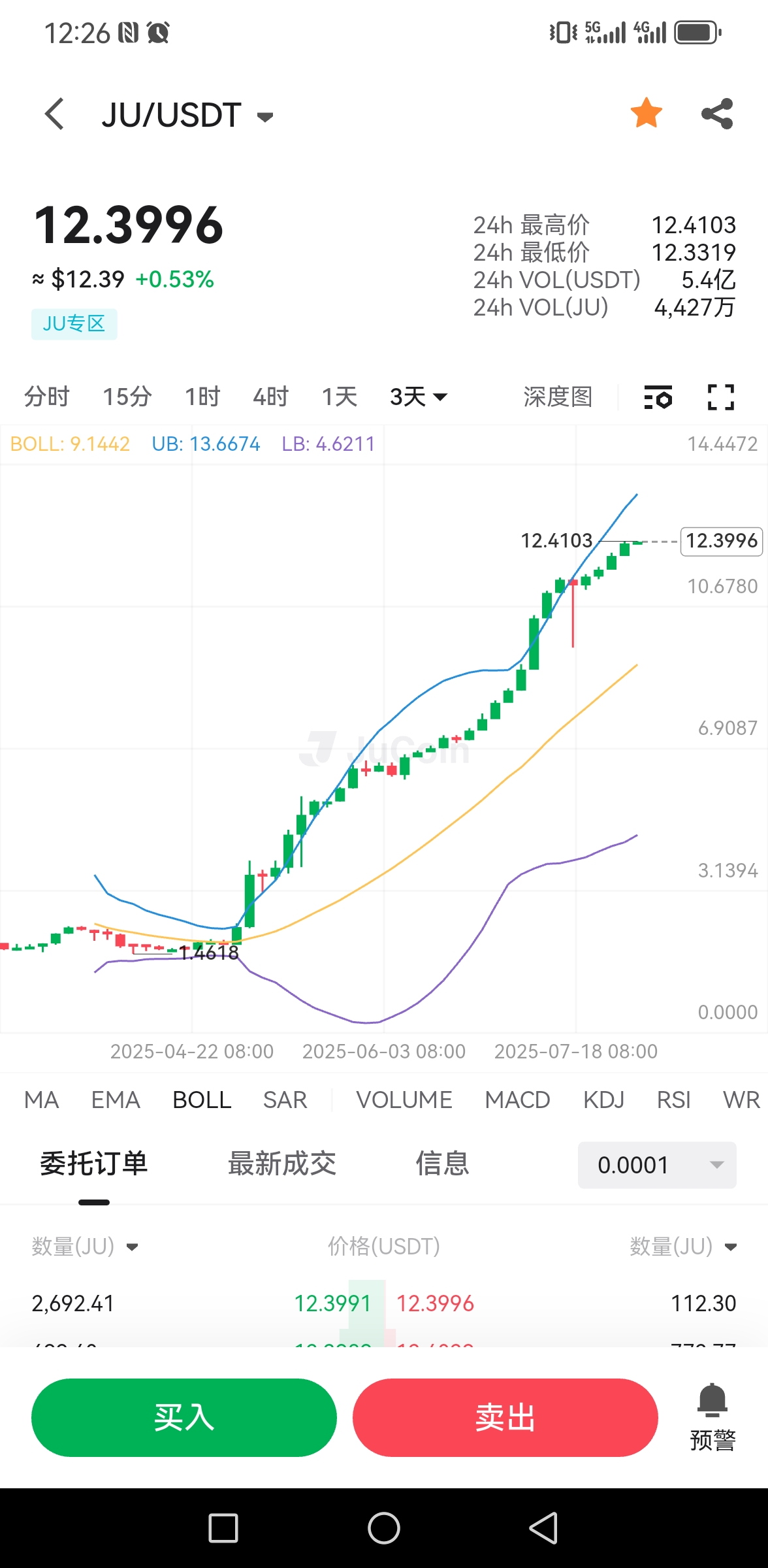
Task: Switch to the 委托订单 tab
Action: 94,1164
